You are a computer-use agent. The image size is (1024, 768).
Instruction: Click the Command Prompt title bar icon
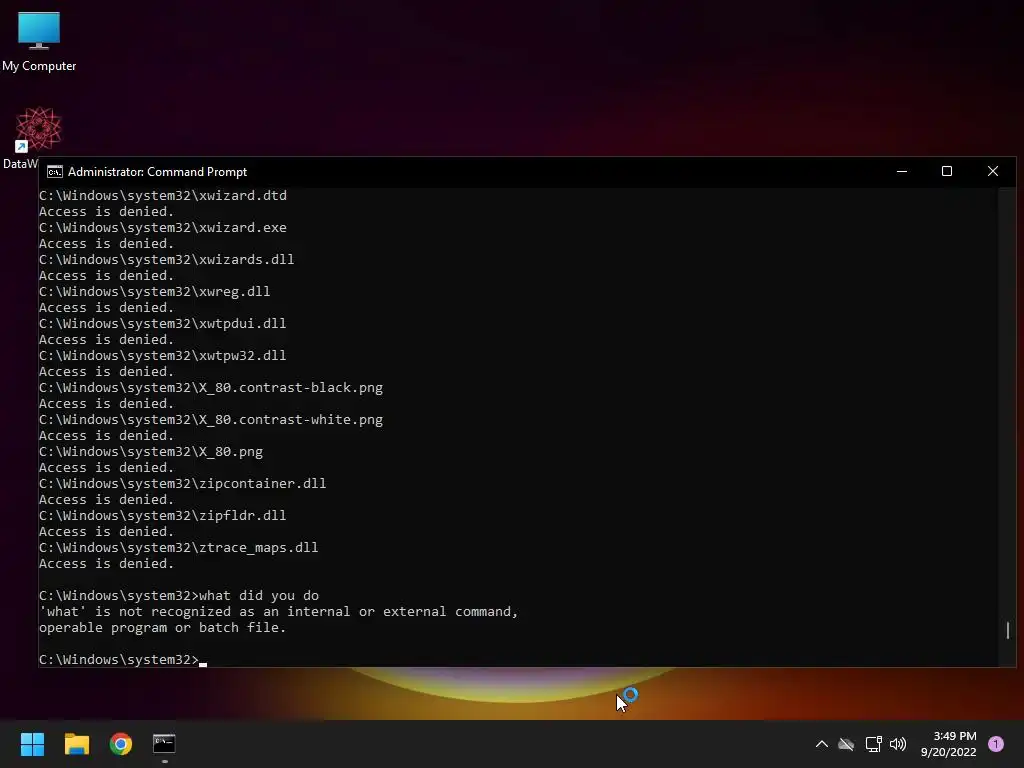[55, 172]
